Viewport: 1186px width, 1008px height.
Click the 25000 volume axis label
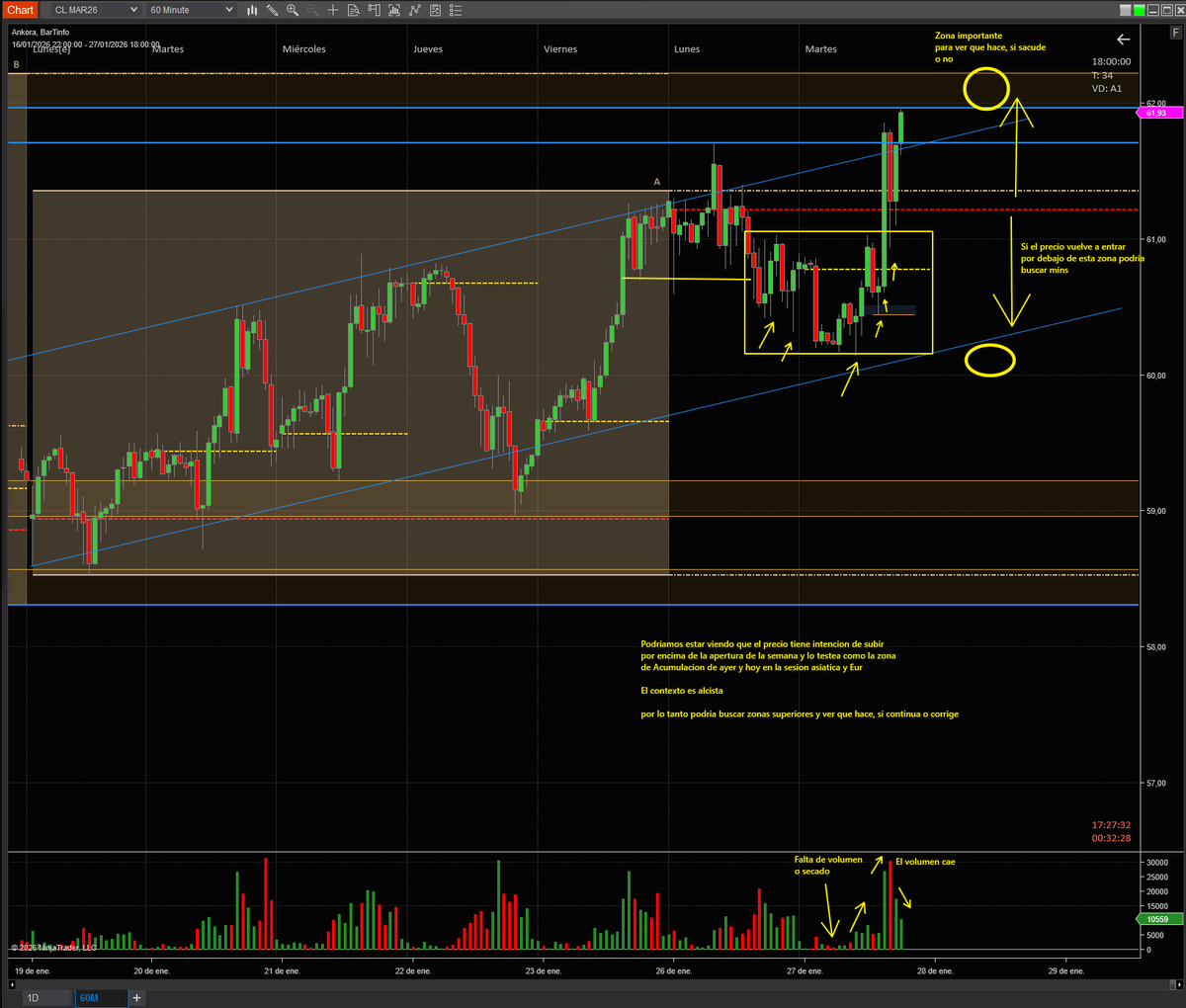point(1155,878)
